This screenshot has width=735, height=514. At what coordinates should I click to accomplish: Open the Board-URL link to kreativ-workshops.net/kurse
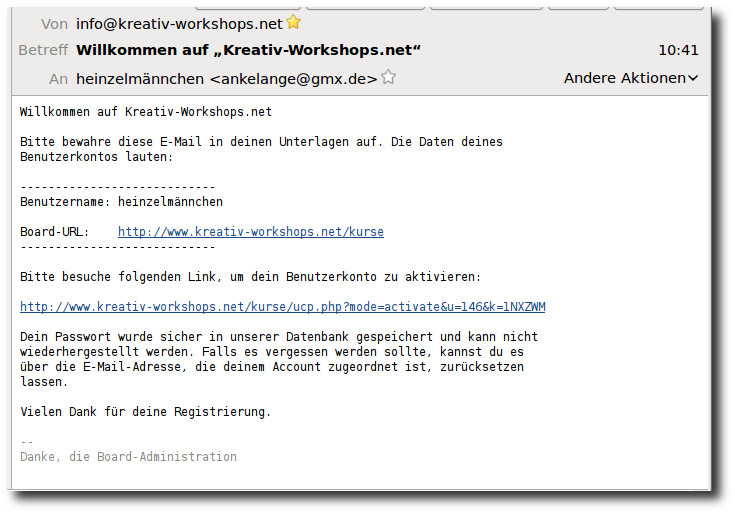(251, 232)
